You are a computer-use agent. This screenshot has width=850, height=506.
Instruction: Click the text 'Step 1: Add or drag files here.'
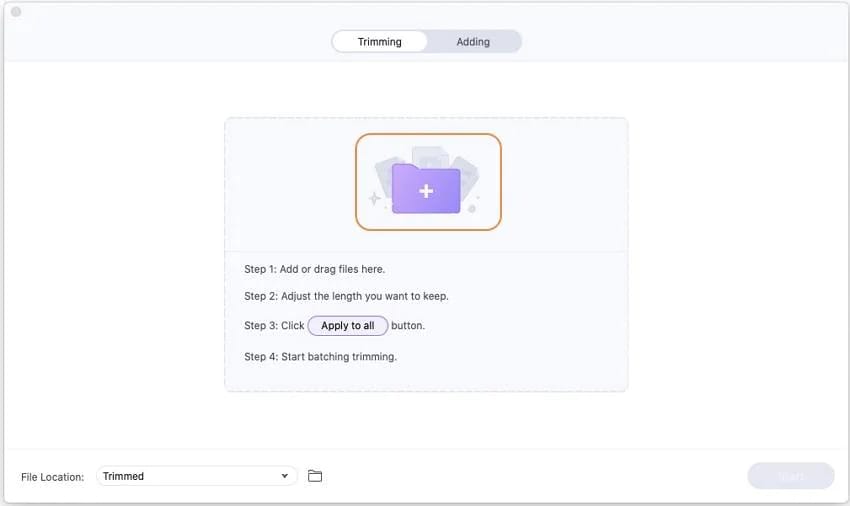pos(314,269)
